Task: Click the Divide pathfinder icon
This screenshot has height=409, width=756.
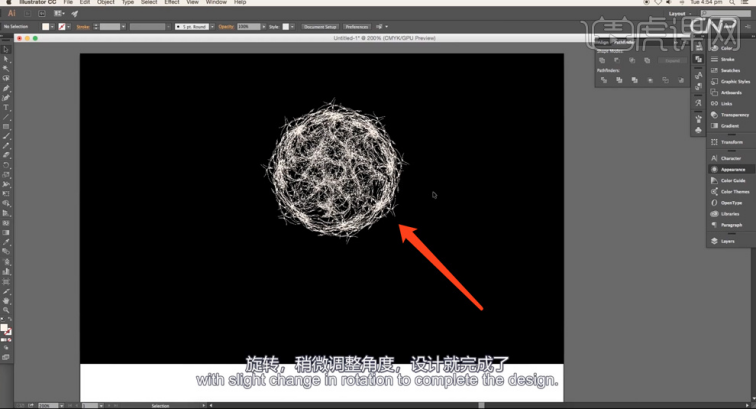Action: [604, 80]
